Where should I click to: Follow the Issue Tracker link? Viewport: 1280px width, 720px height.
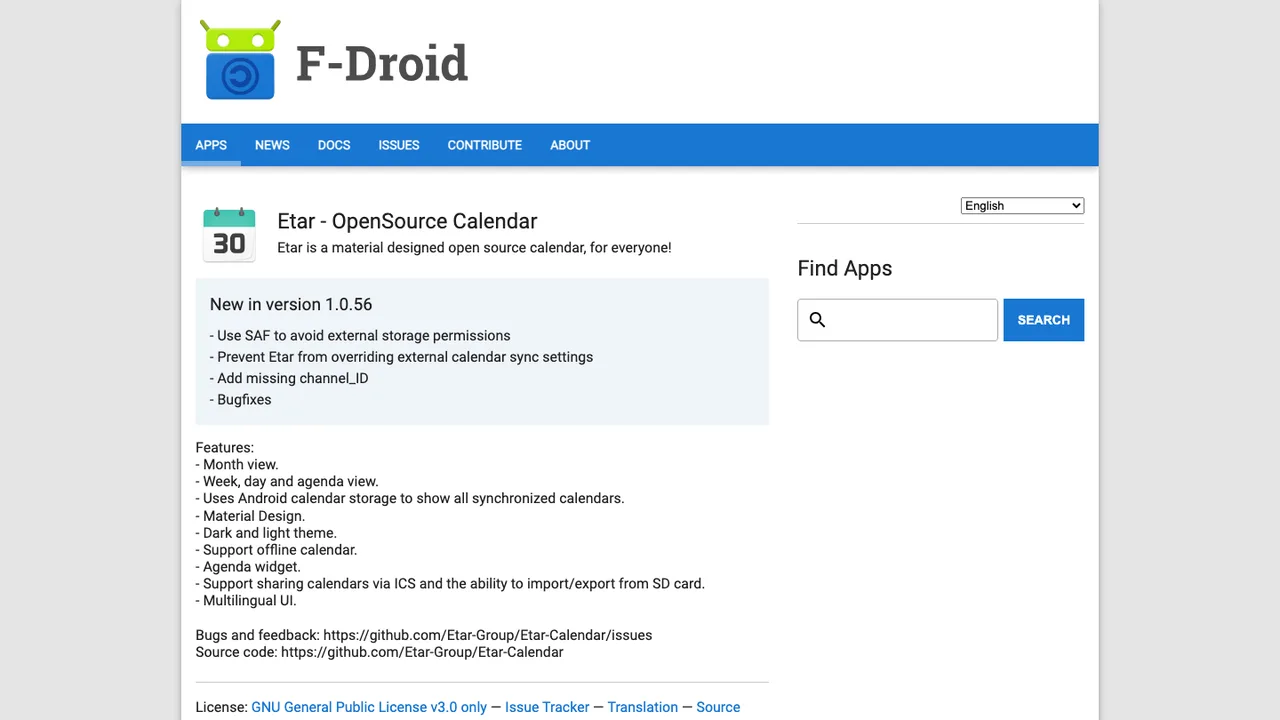pos(547,707)
